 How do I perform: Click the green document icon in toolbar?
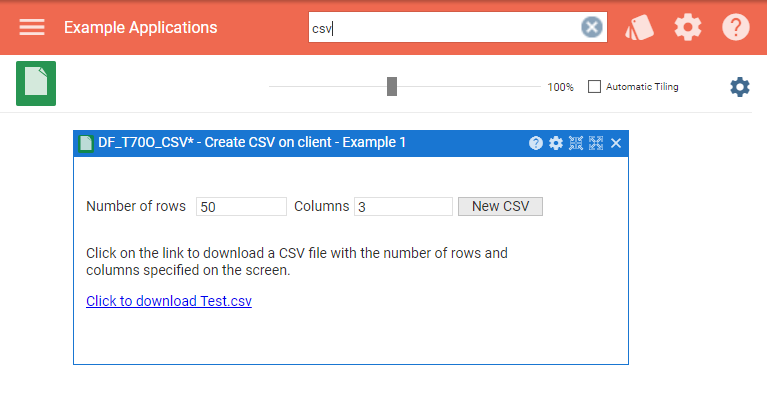tap(36, 83)
